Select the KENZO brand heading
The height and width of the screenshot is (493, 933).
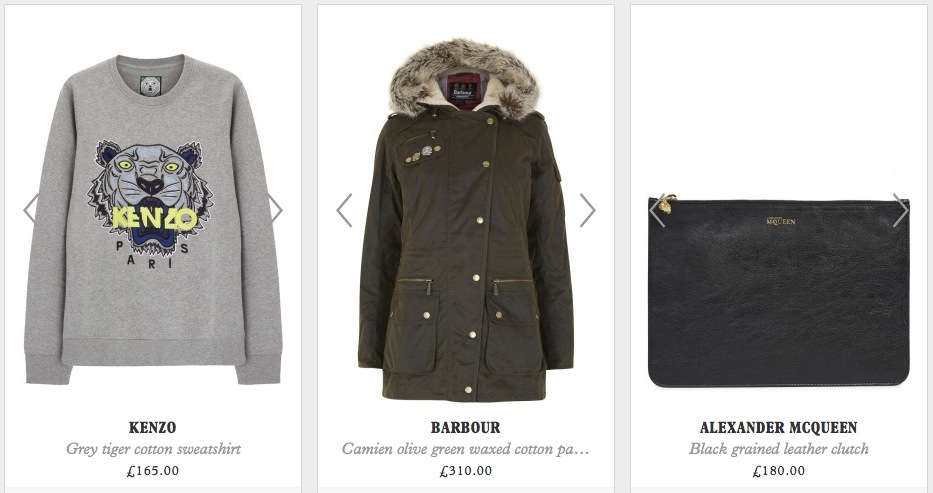152,428
